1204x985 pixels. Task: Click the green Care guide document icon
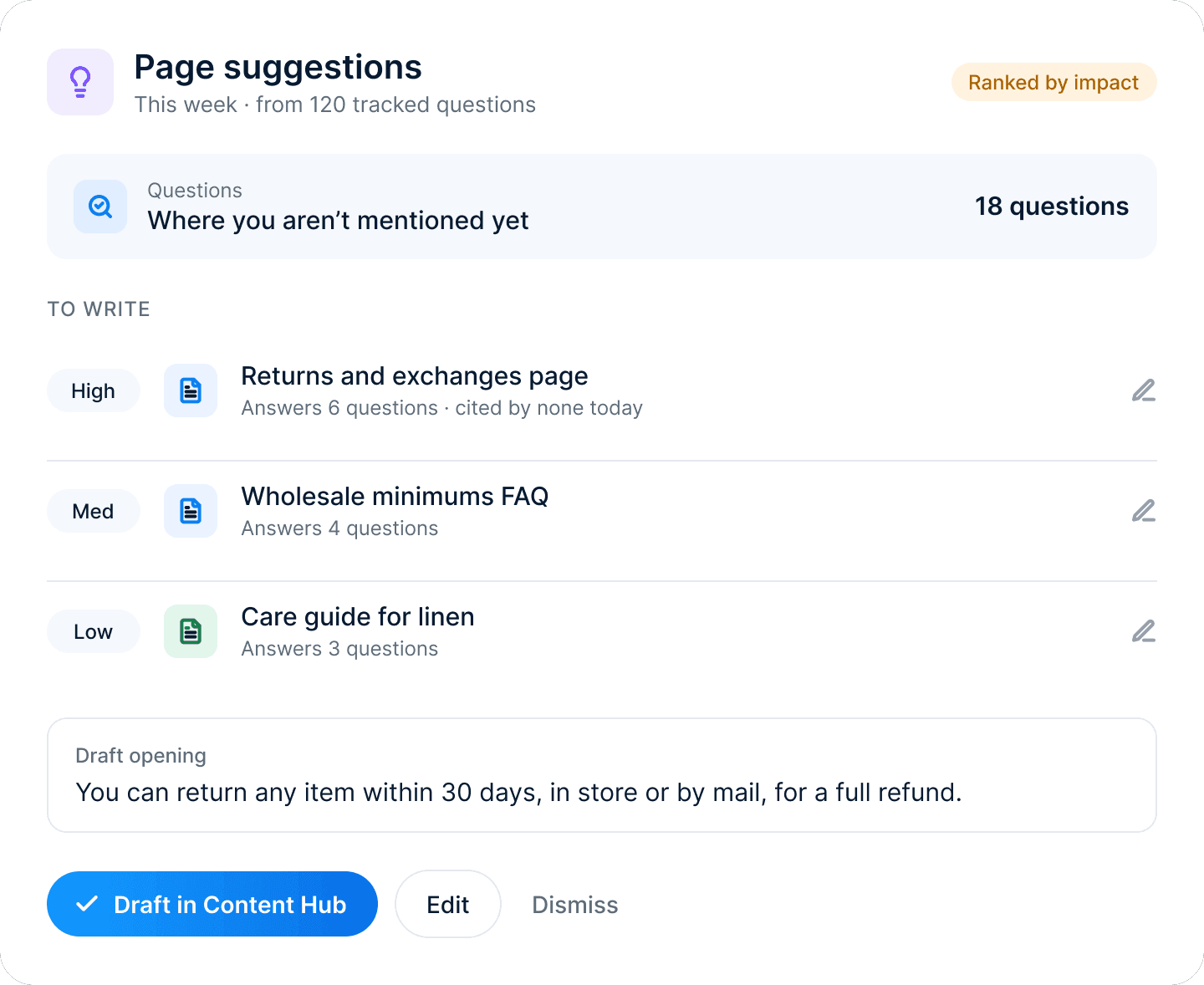click(191, 631)
